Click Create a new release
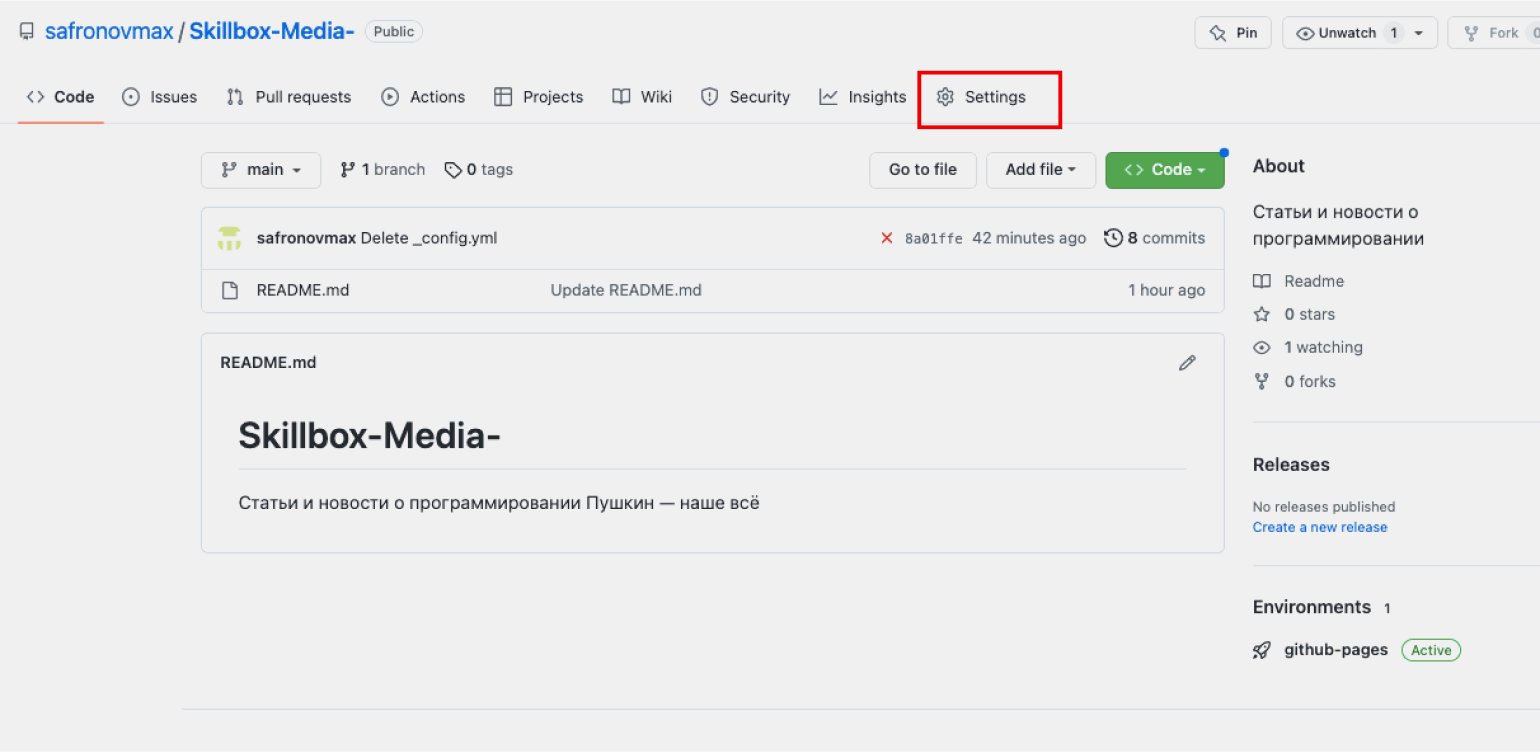 (1320, 527)
